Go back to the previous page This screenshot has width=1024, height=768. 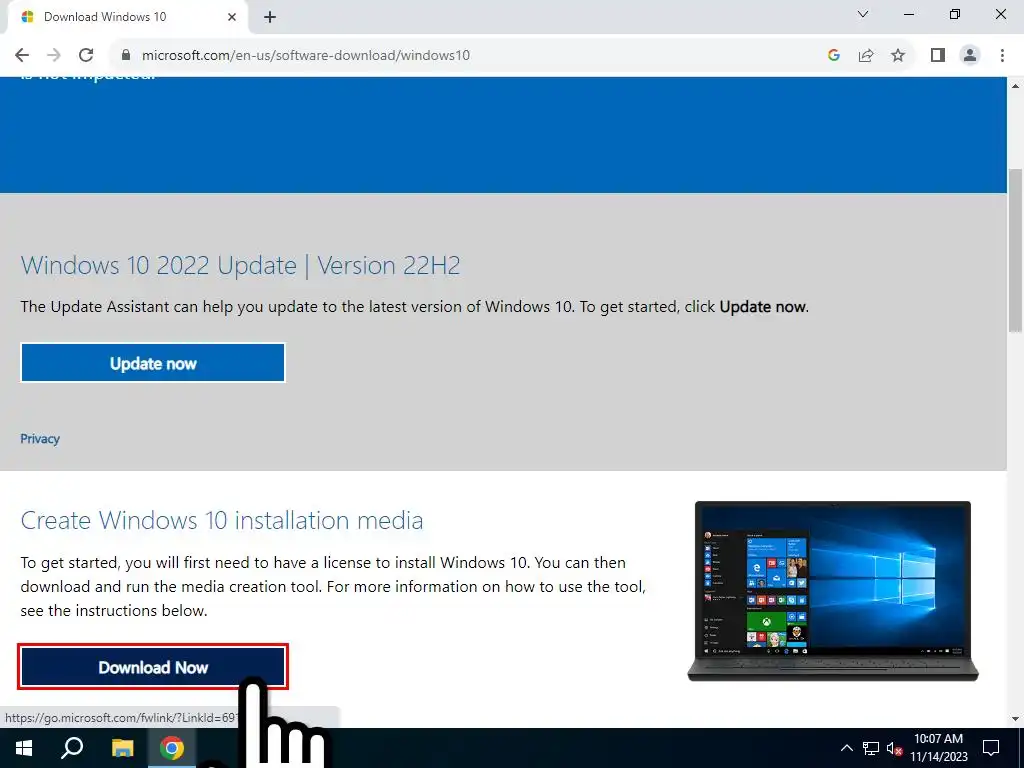(22, 56)
